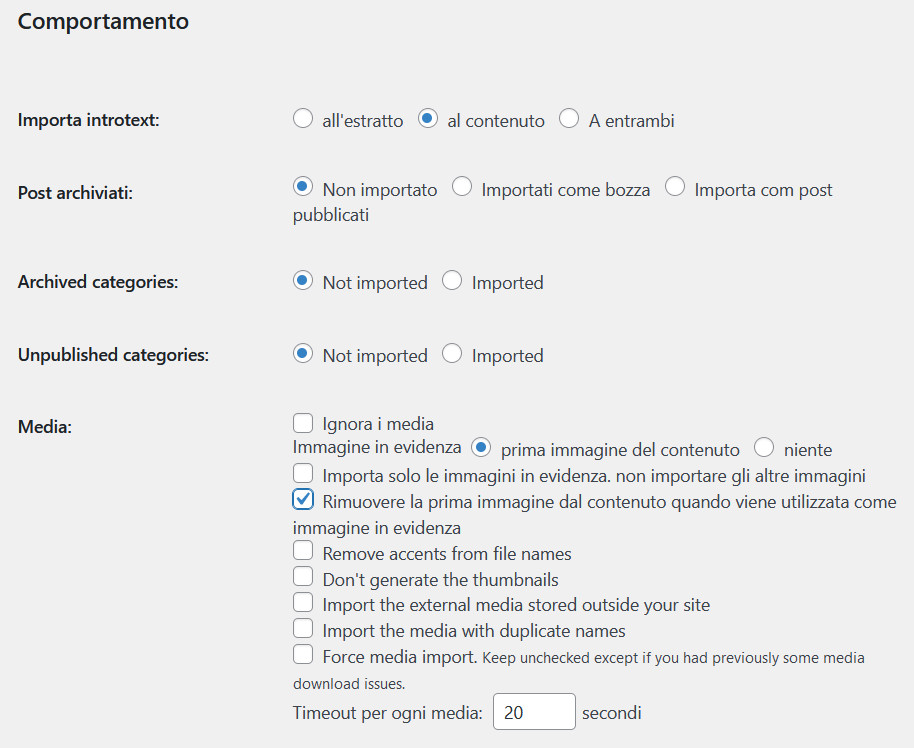Select the "all'estratto" introtext option
914x748 pixels.
pos(303,118)
